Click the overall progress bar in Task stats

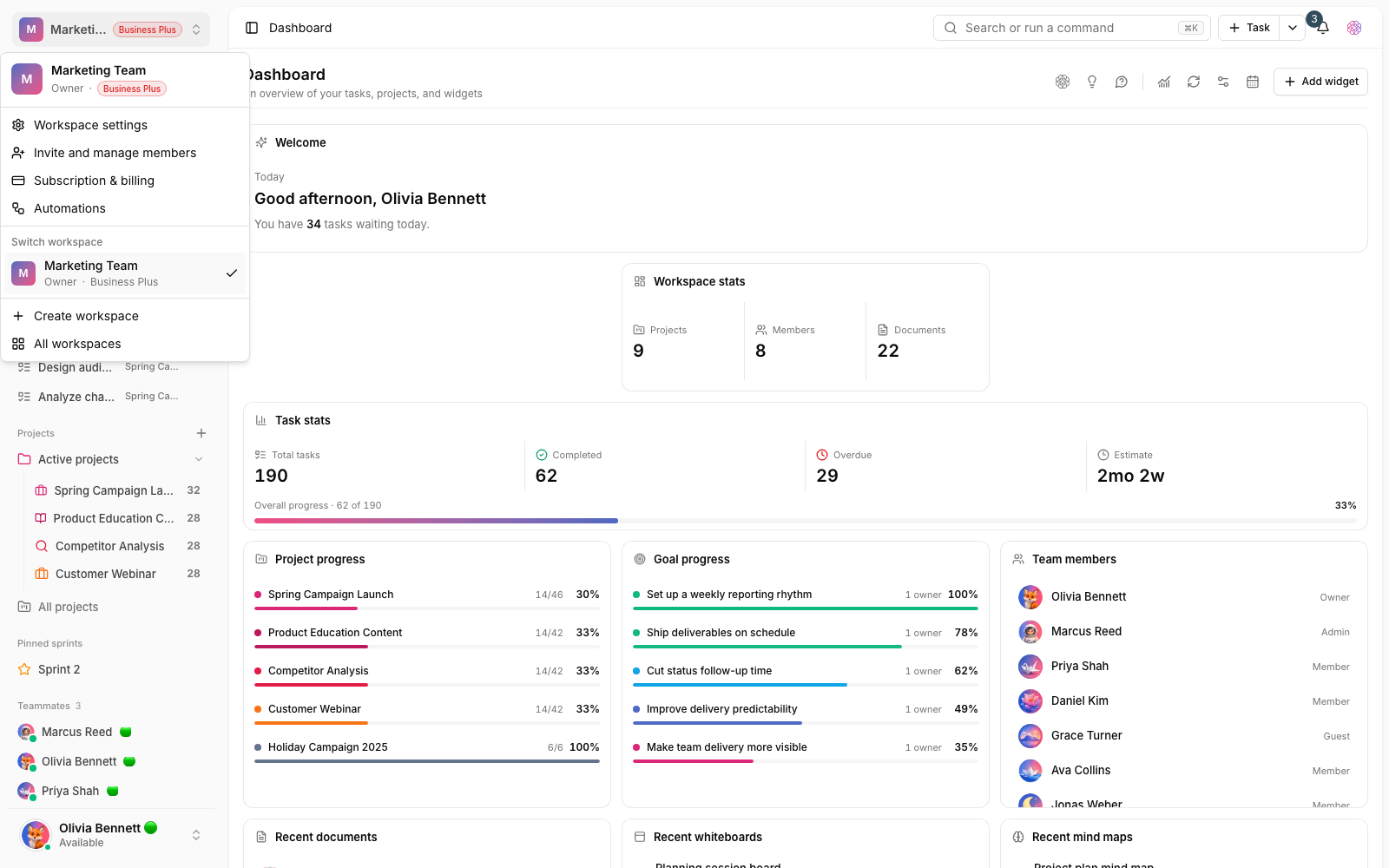tap(806, 521)
